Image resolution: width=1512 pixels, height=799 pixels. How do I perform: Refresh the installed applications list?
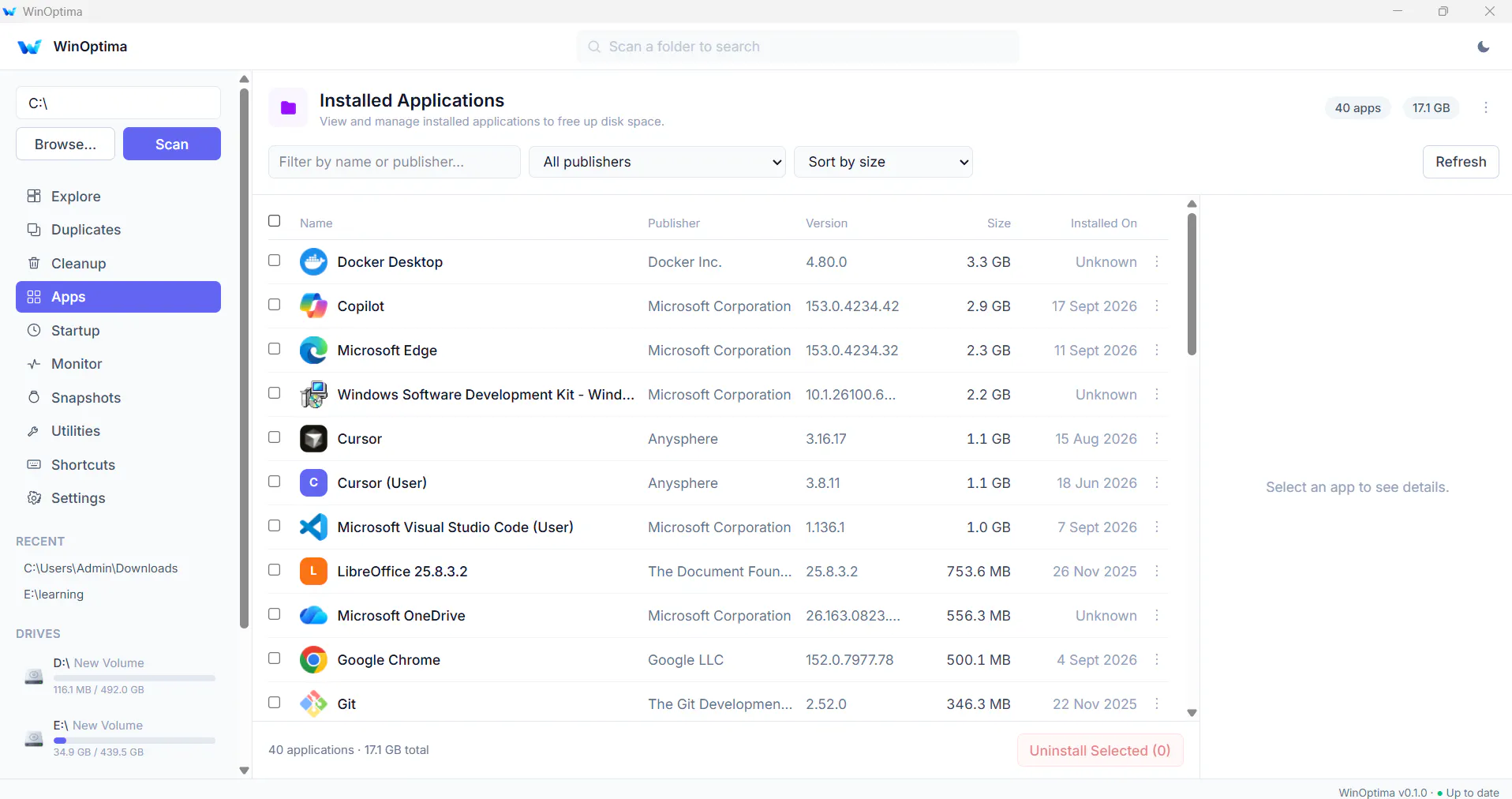click(1461, 162)
